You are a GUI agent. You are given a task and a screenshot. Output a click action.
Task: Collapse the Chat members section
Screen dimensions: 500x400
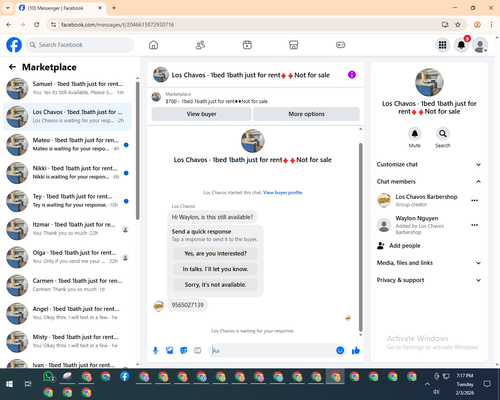pyautogui.click(x=429, y=182)
